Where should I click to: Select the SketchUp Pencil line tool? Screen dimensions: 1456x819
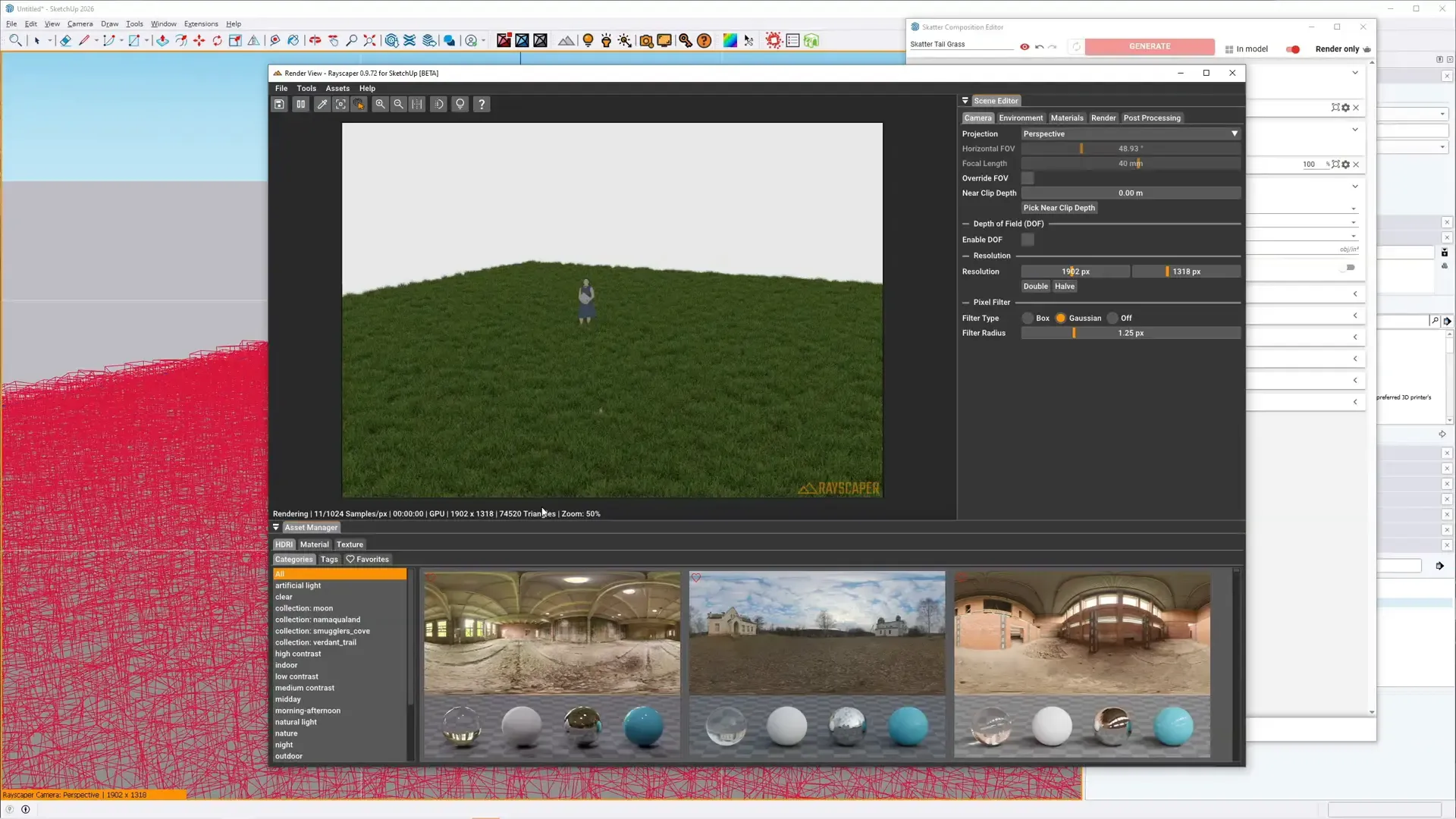84,40
